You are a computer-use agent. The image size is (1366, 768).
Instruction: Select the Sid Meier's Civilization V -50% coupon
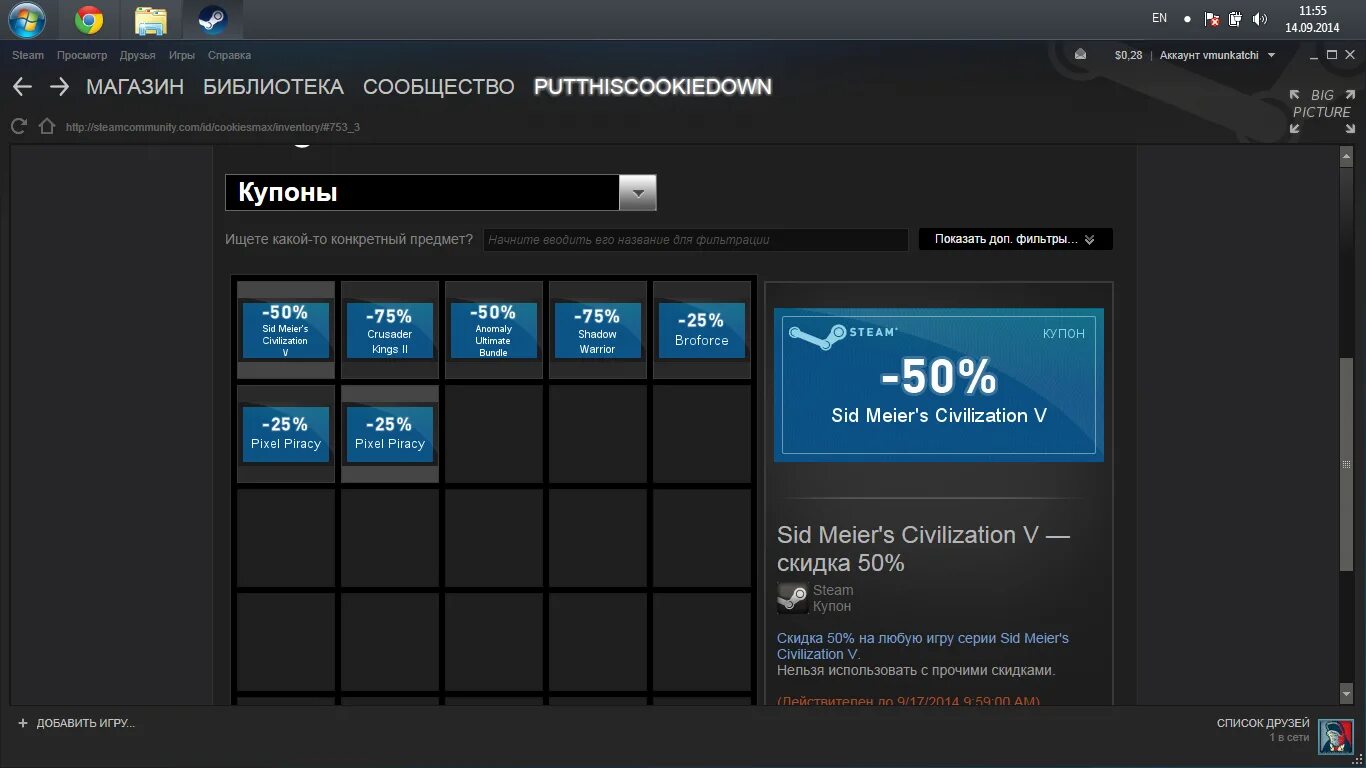pos(286,330)
